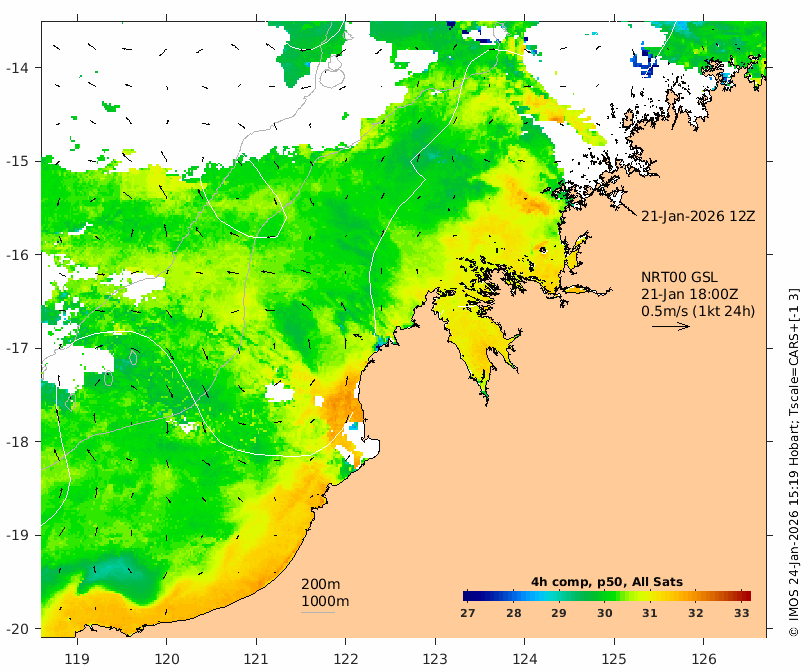Click the dark red end of the colorbar

click(x=744, y=596)
